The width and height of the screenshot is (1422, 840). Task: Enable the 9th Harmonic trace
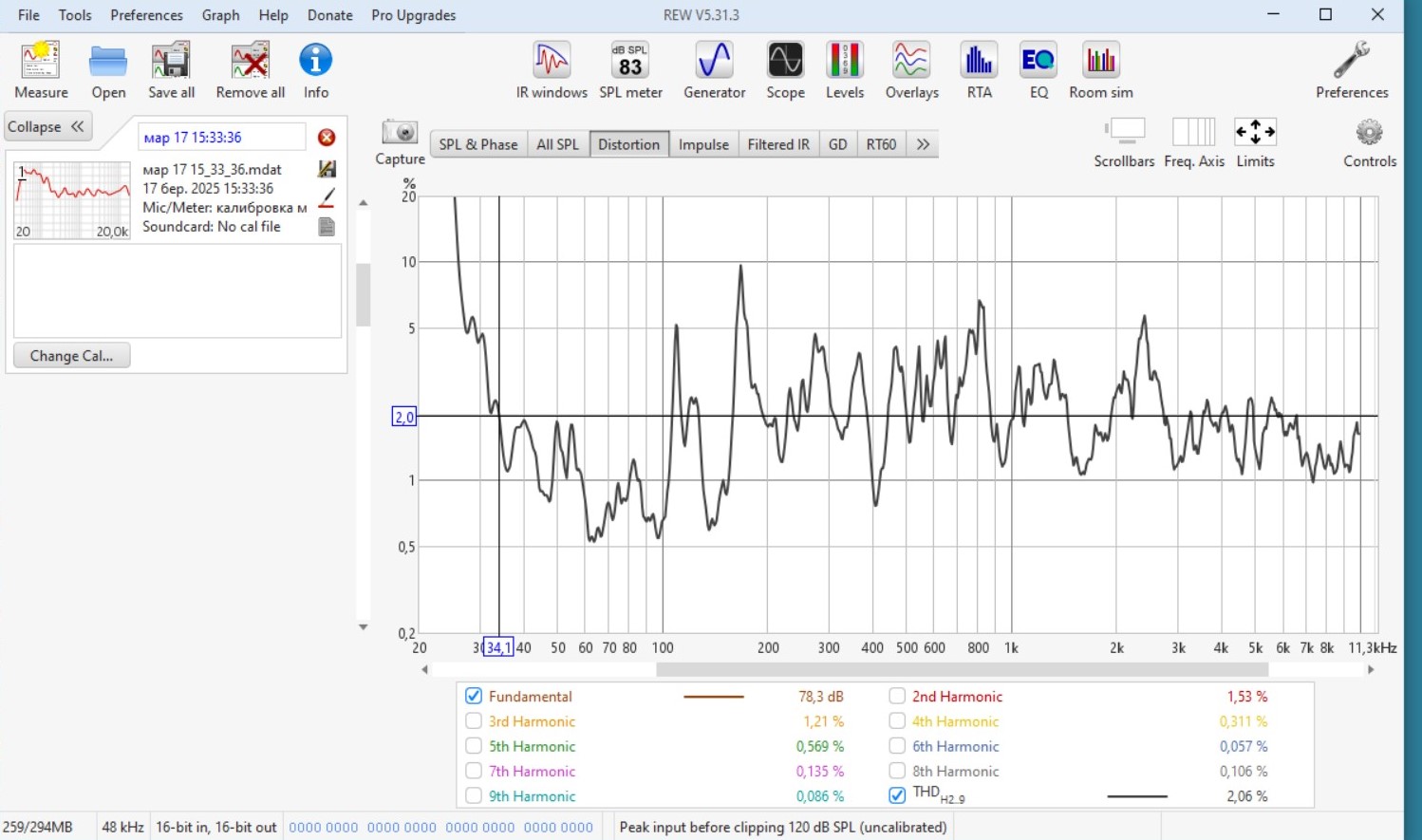(474, 795)
